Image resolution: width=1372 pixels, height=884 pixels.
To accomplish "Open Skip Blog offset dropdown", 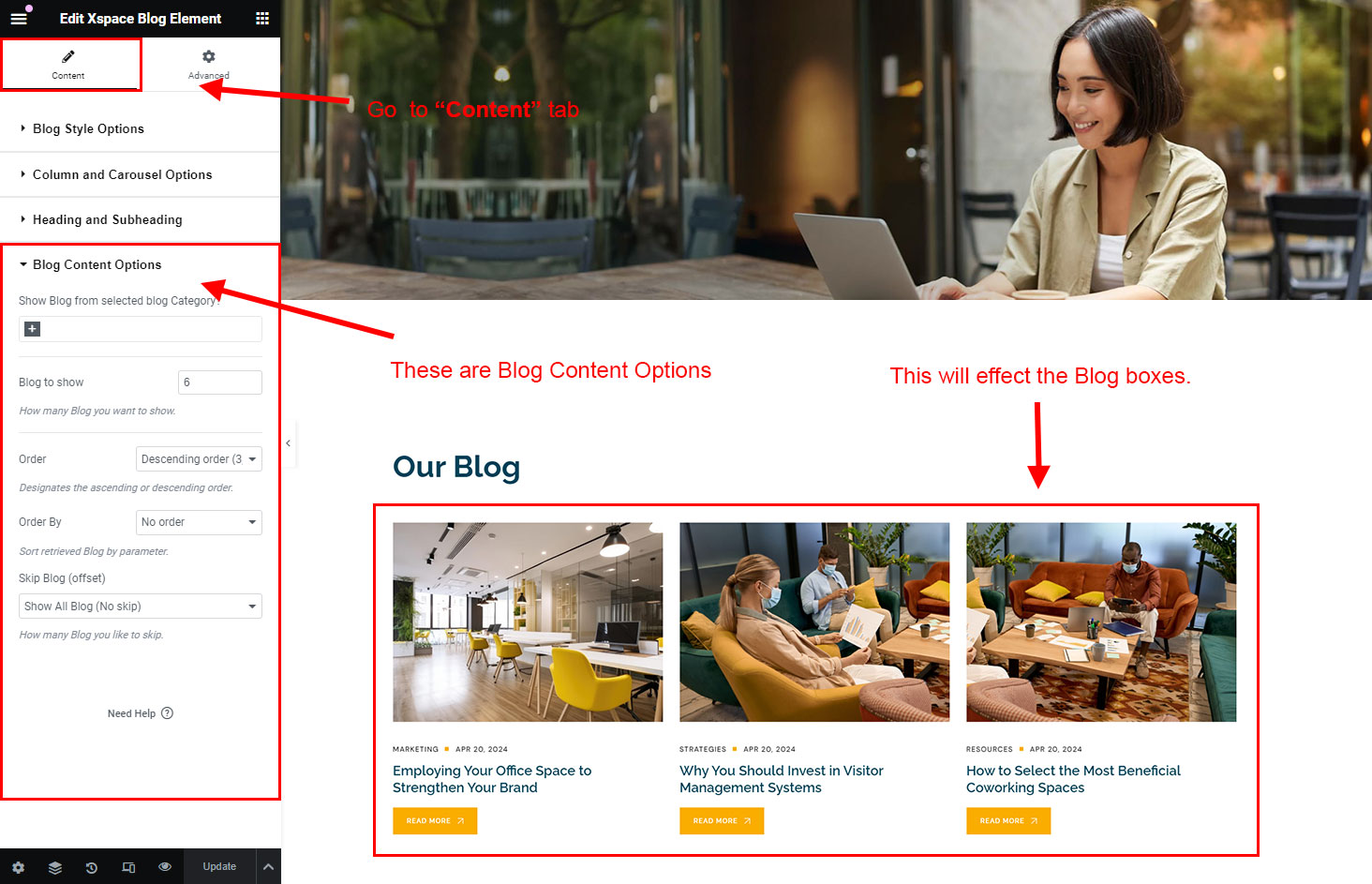I will pos(141,607).
